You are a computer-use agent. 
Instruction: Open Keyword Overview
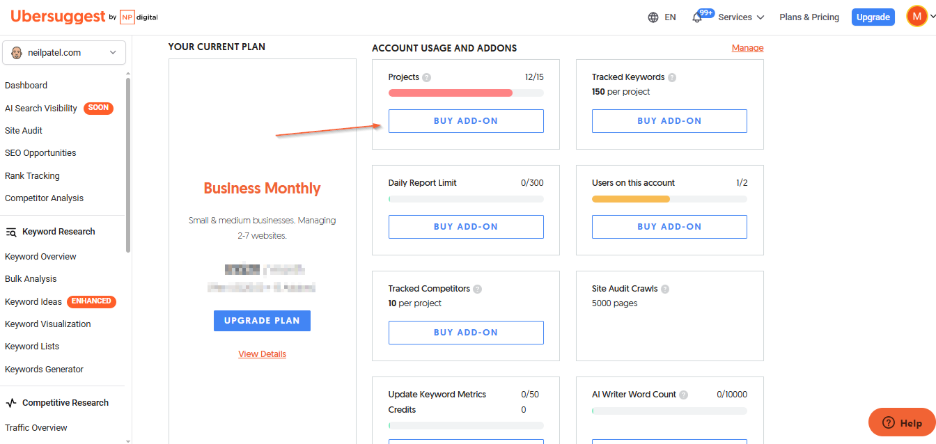point(41,257)
